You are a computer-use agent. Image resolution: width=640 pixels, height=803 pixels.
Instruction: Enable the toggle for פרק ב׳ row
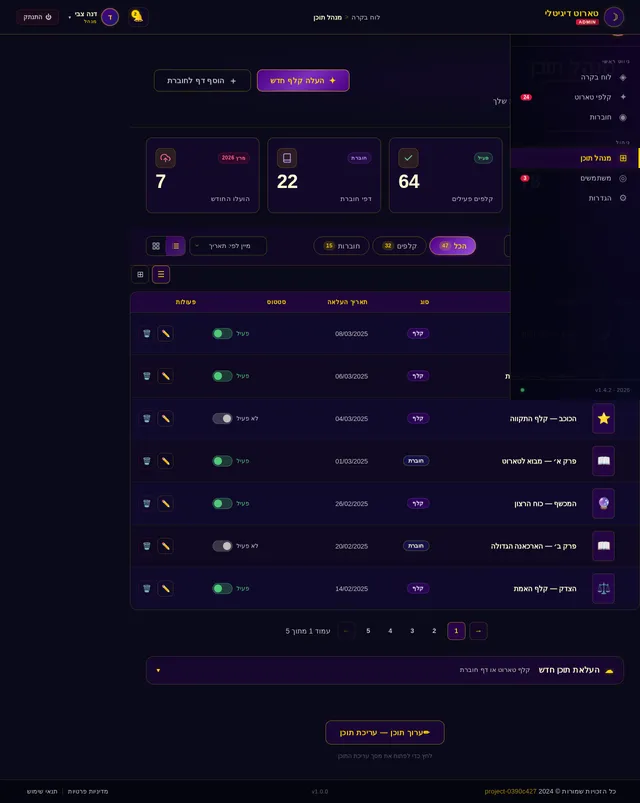pyautogui.click(x=222, y=546)
